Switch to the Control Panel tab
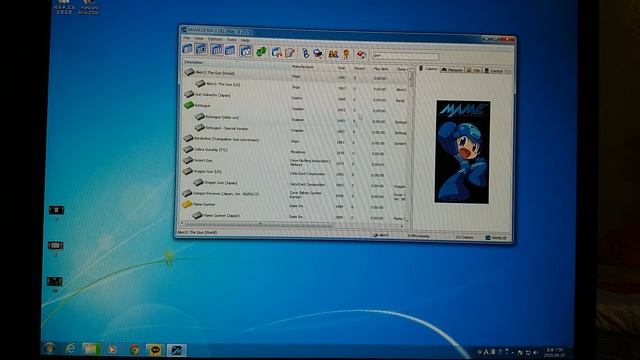 pos(494,71)
